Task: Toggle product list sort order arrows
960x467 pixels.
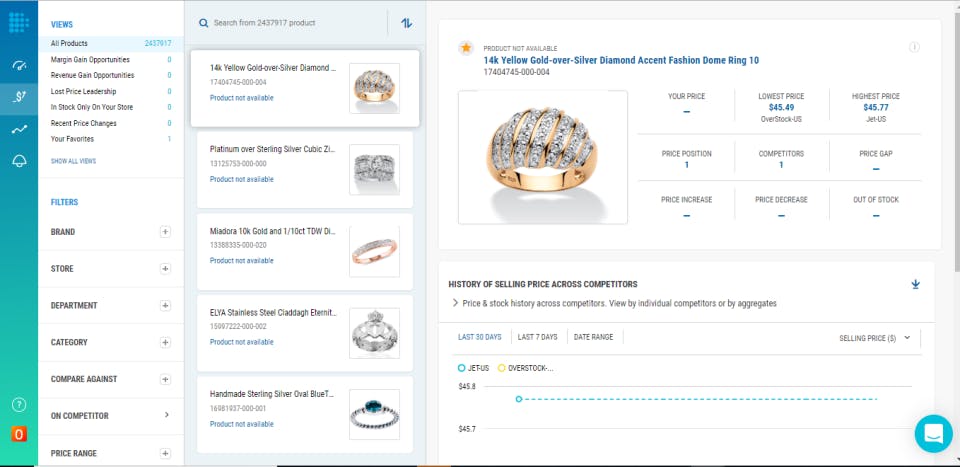Action: (x=406, y=22)
